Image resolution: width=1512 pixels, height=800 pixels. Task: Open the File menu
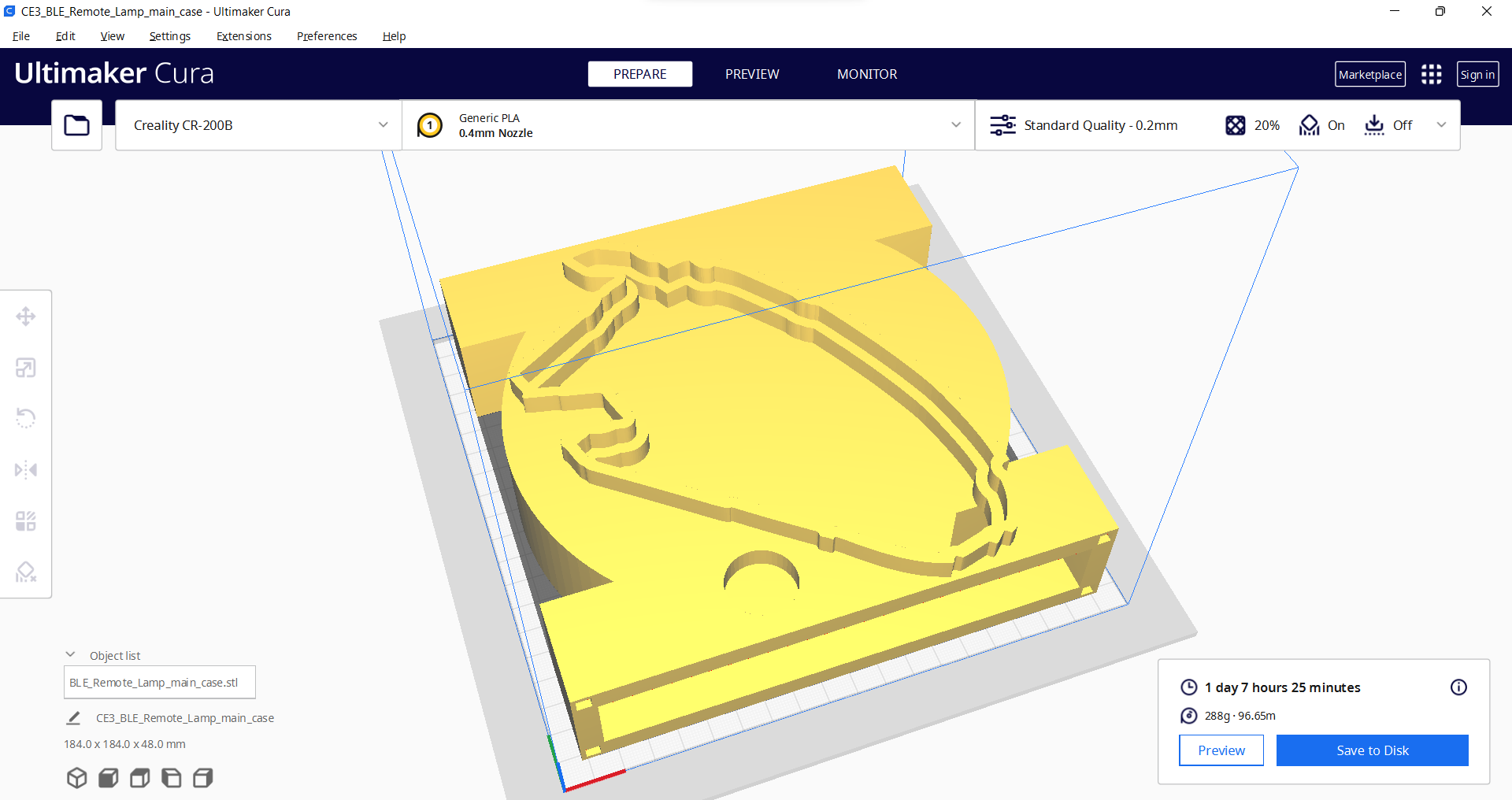tap(21, 36)
